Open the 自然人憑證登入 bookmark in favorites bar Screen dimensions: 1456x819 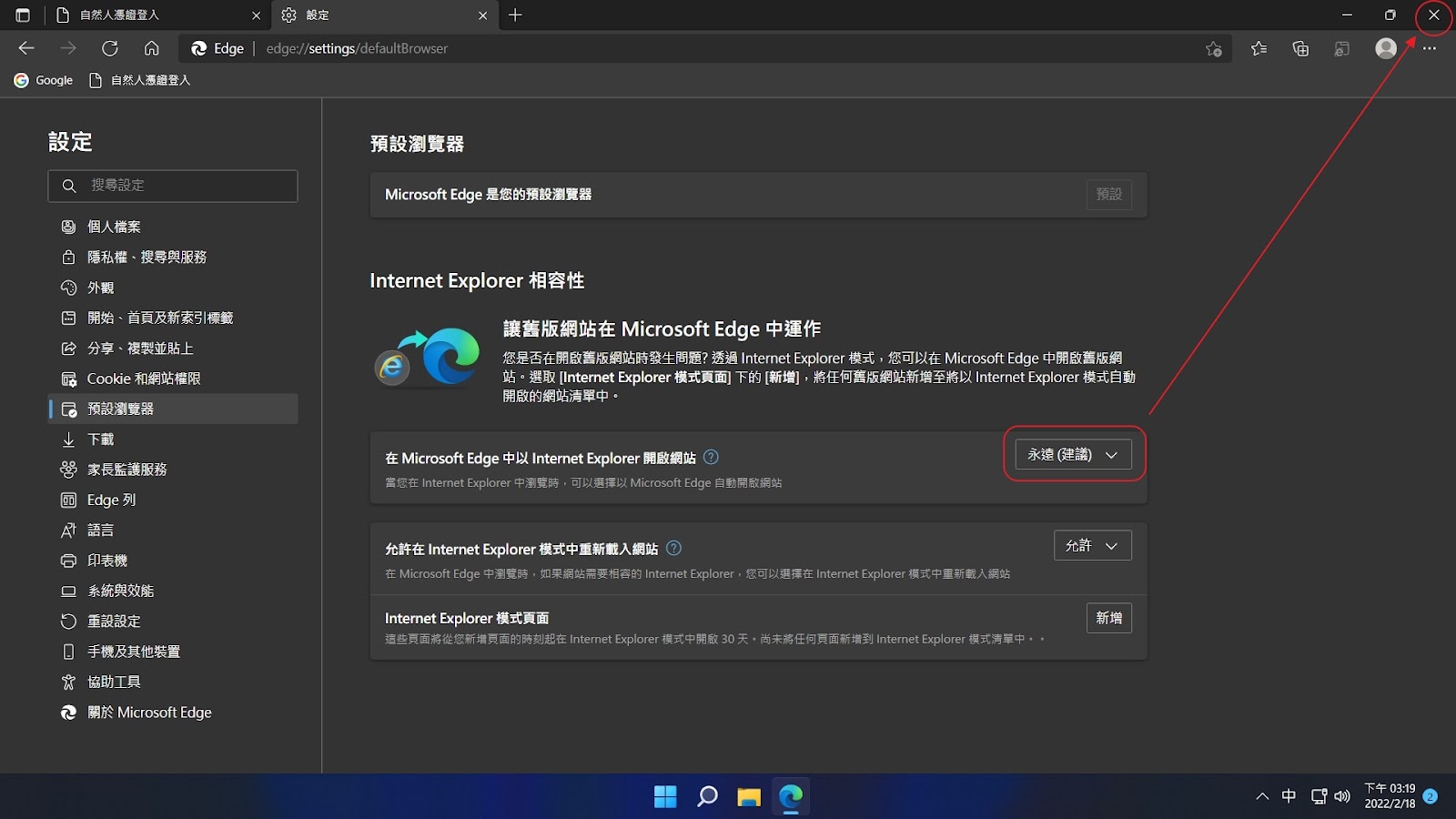coord(140,80)
